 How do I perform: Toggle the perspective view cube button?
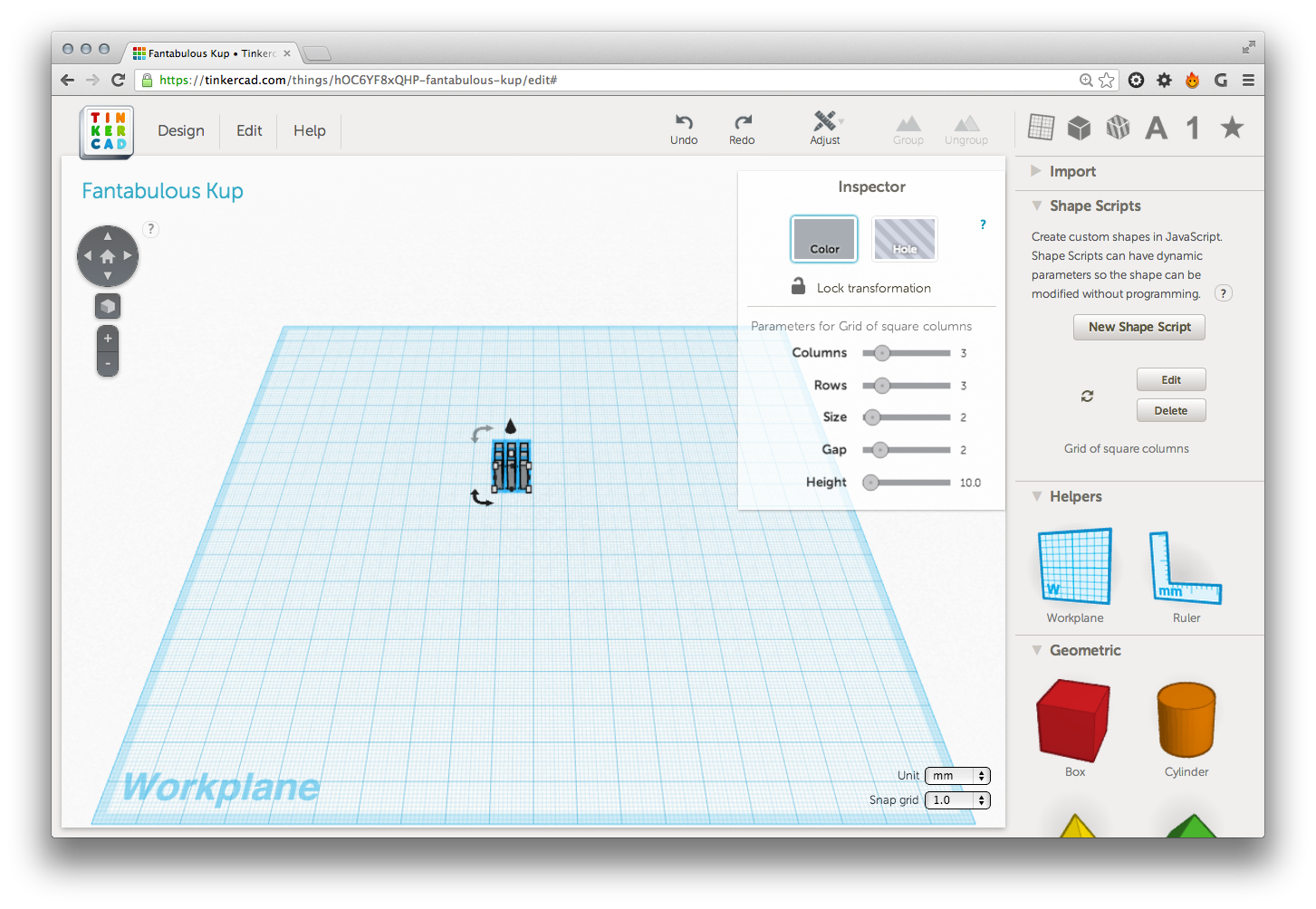[108, 306]
